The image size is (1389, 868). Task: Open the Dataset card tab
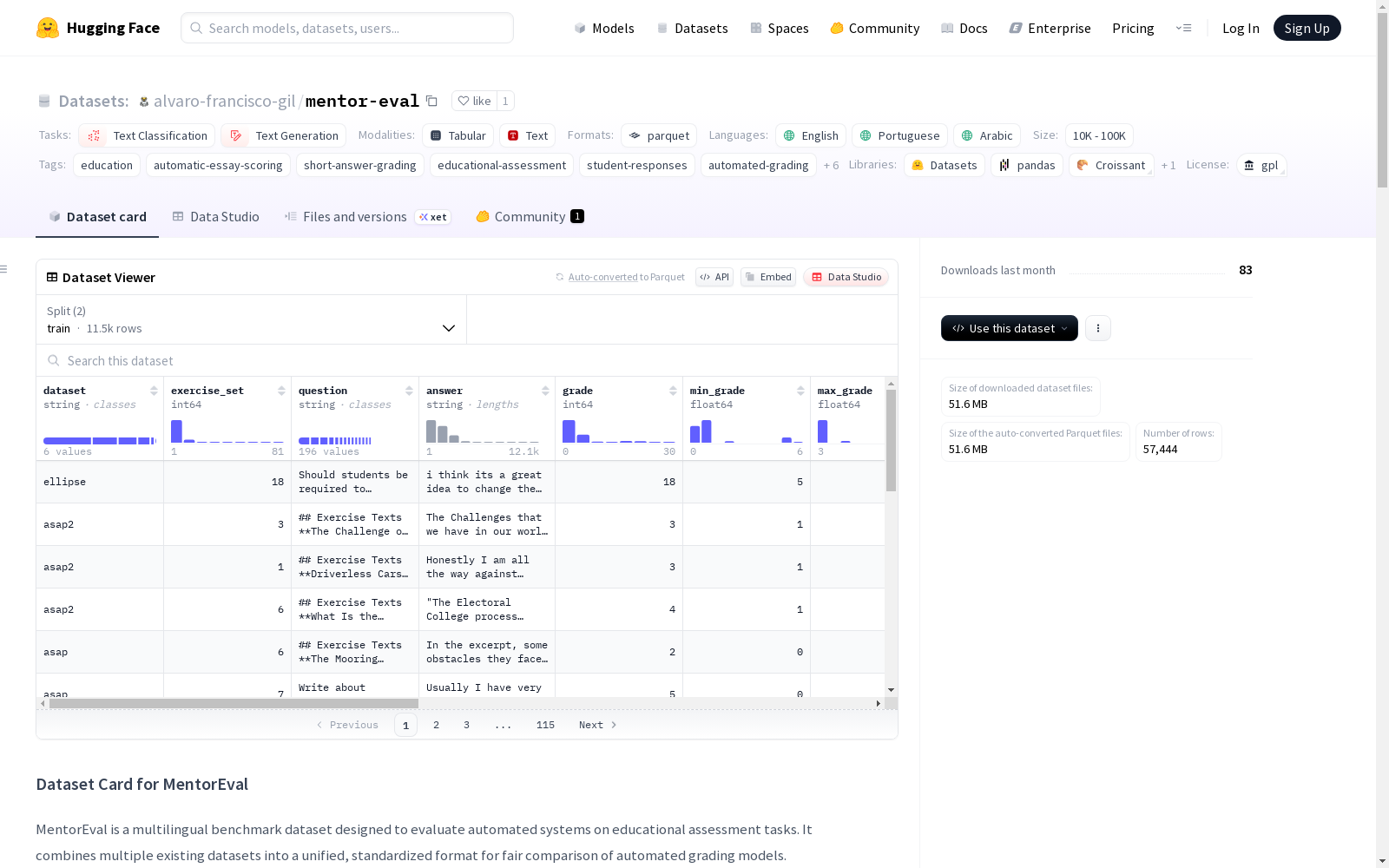97,217
